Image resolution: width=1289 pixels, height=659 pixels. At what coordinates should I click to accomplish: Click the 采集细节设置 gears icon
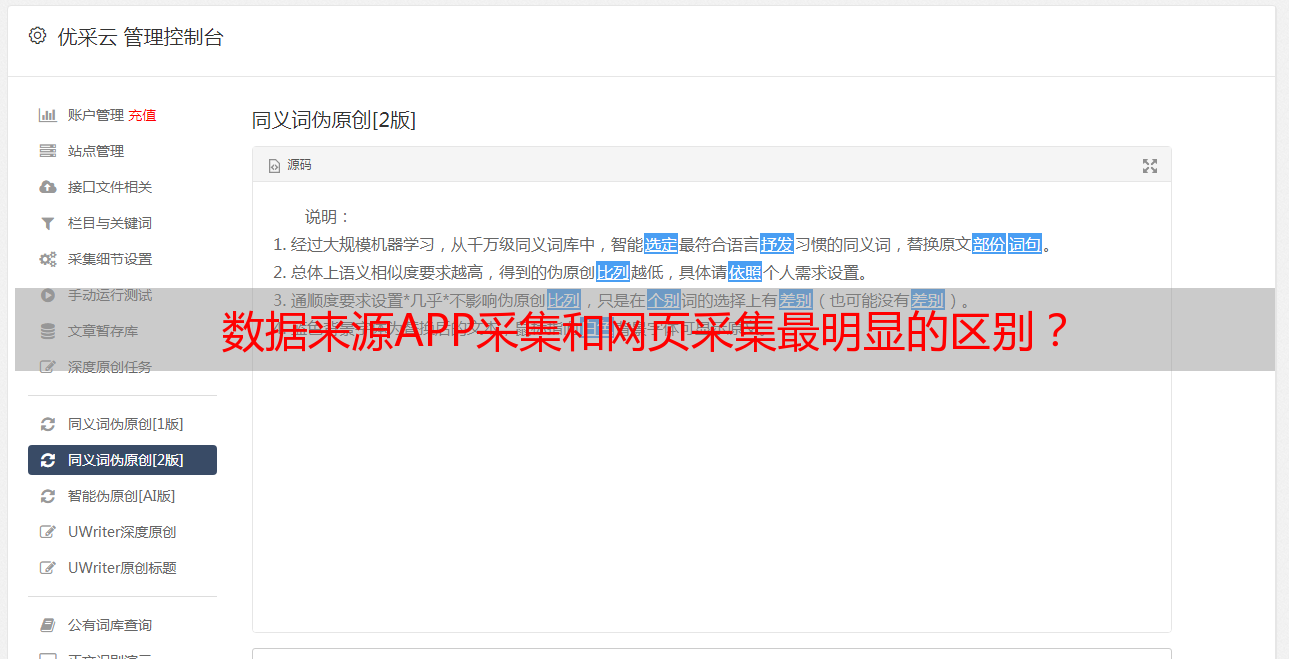point(47,259)
